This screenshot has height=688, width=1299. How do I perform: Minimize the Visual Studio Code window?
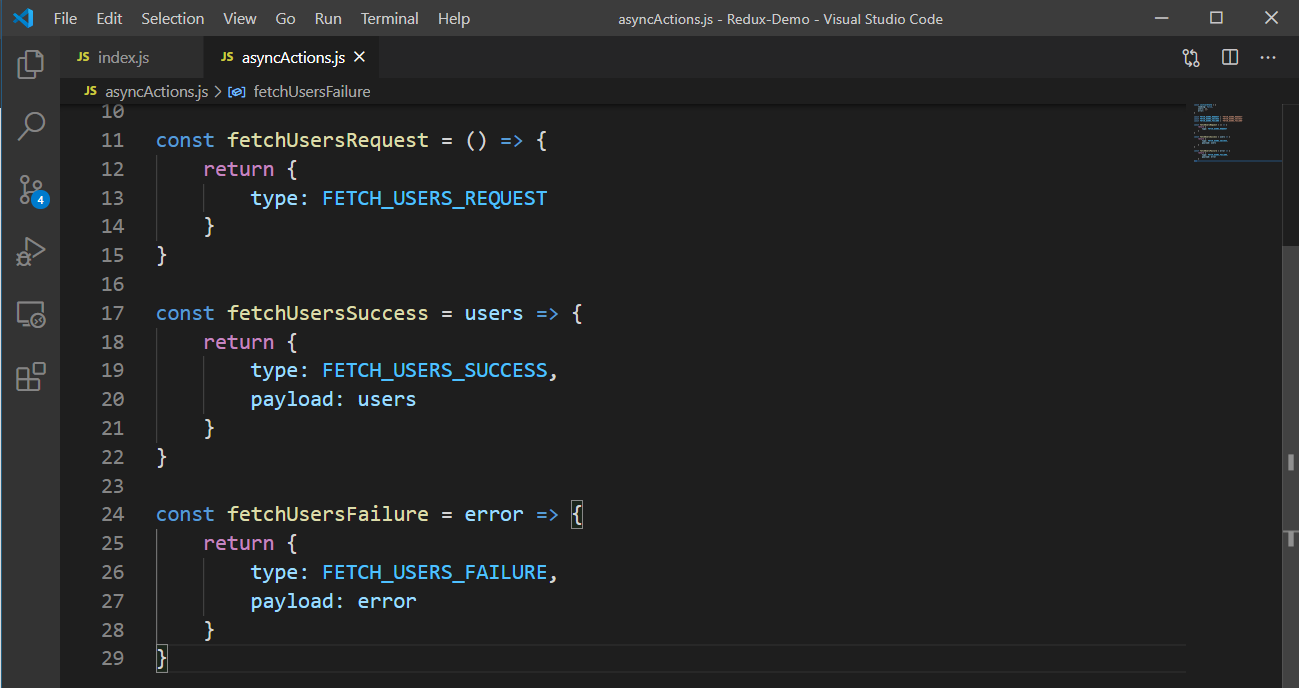click(1161, 18)
